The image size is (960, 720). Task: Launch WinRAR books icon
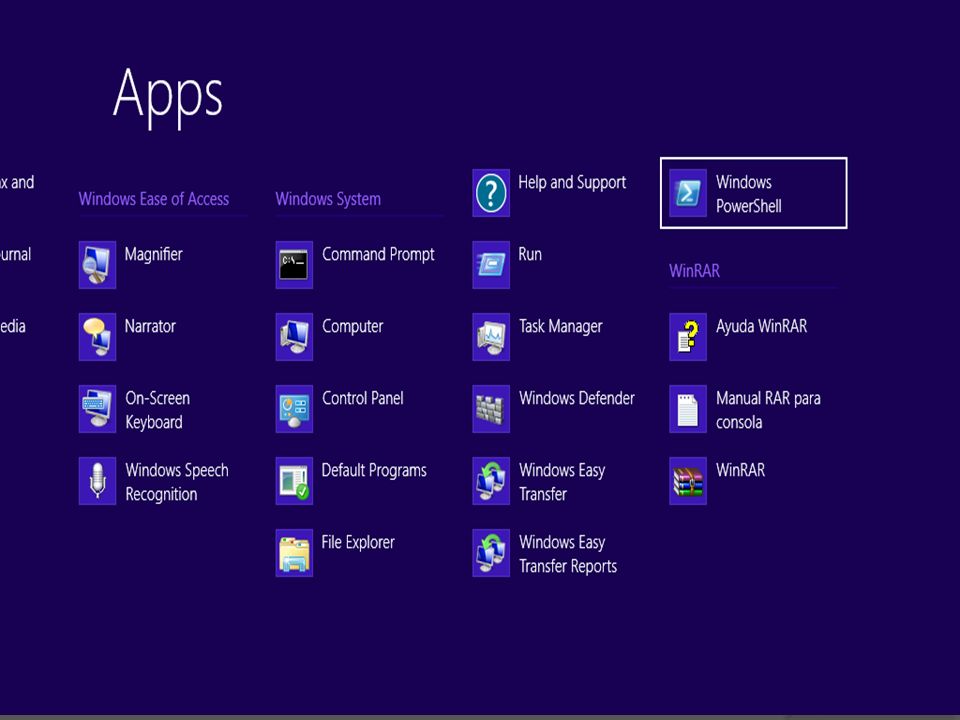point(688,481)
